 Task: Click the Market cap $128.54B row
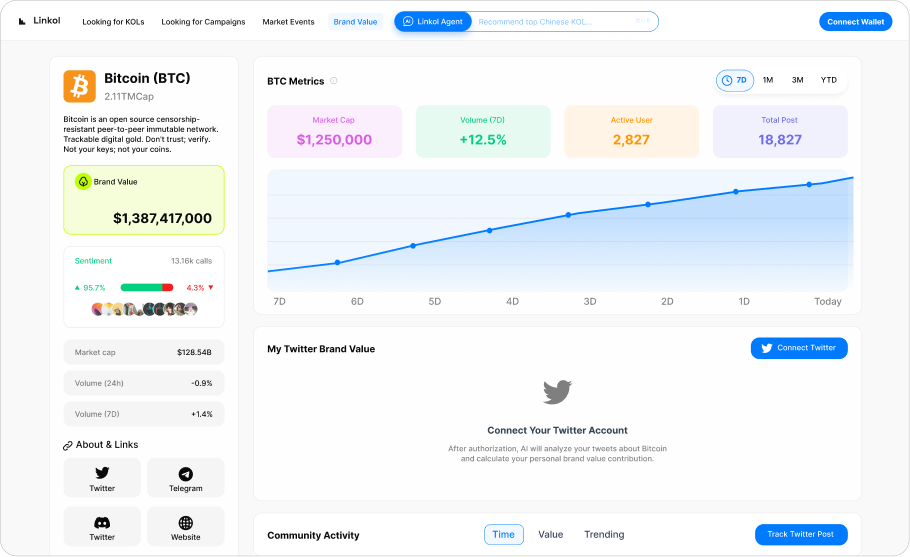coord(144,352)
